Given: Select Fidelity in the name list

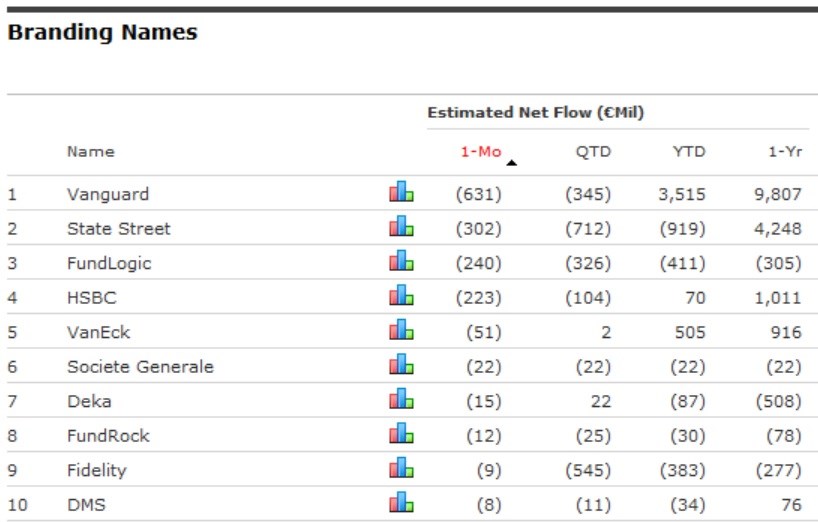Looking at the screenshot, I should point(96,469).
